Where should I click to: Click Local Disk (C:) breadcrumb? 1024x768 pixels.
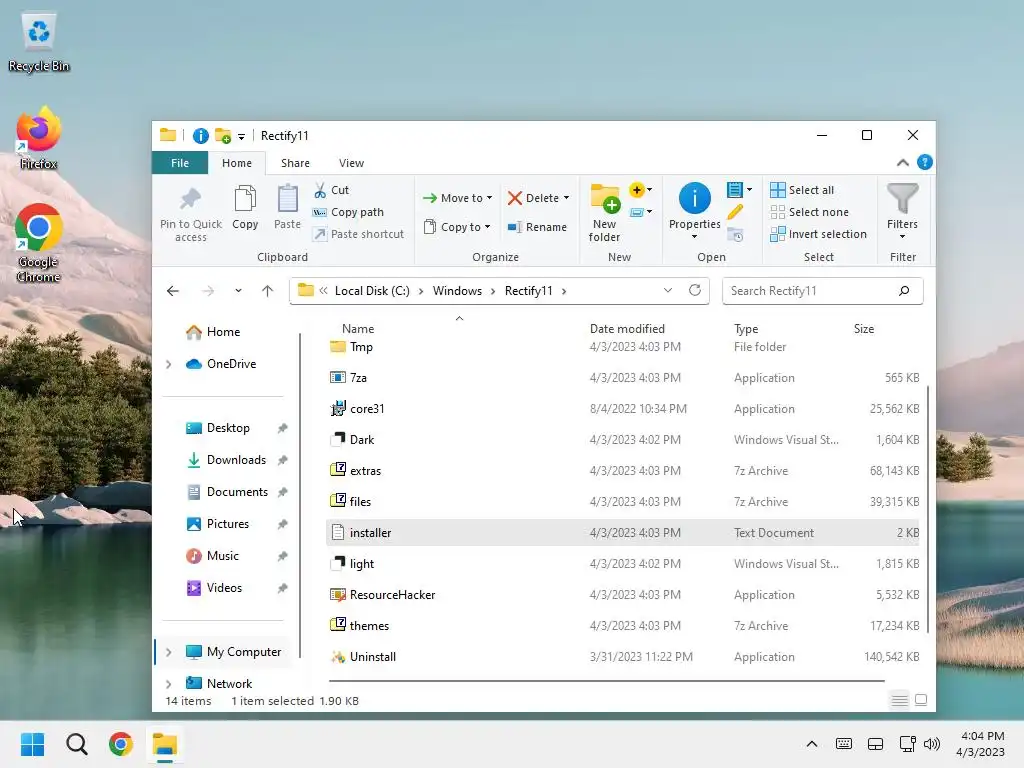point(372,291)
